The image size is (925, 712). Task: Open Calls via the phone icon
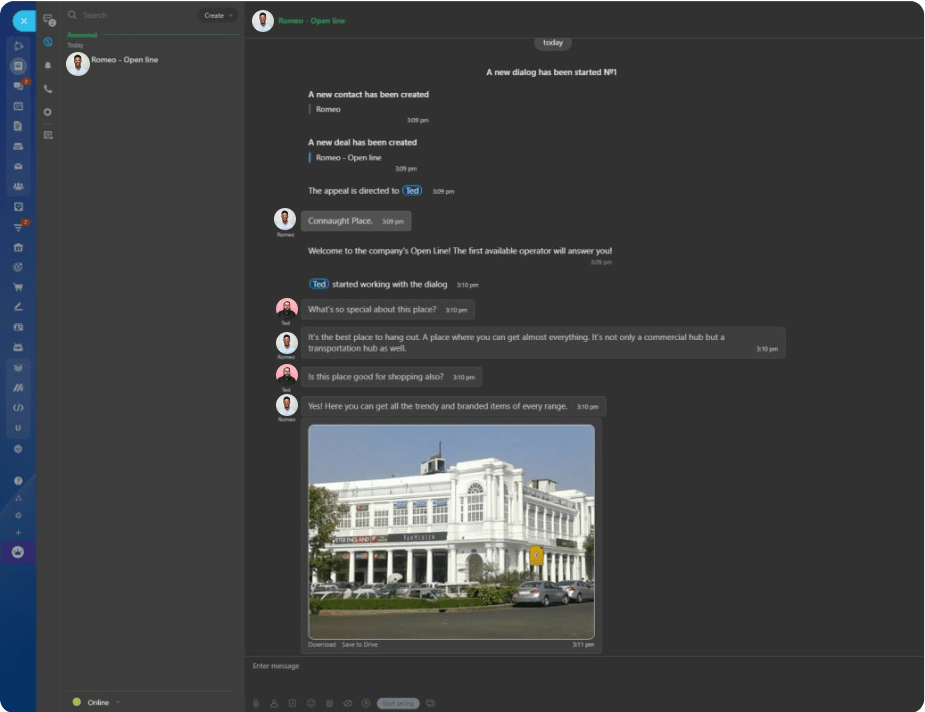click(47, 88)
